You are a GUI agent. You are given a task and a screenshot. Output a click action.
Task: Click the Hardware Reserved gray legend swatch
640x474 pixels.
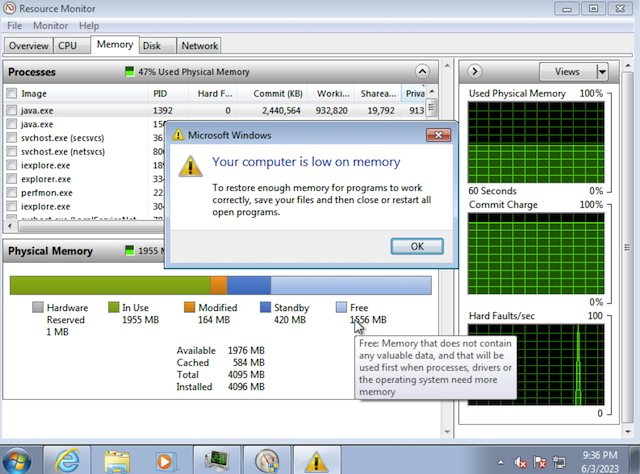click(x=38, y=307)
